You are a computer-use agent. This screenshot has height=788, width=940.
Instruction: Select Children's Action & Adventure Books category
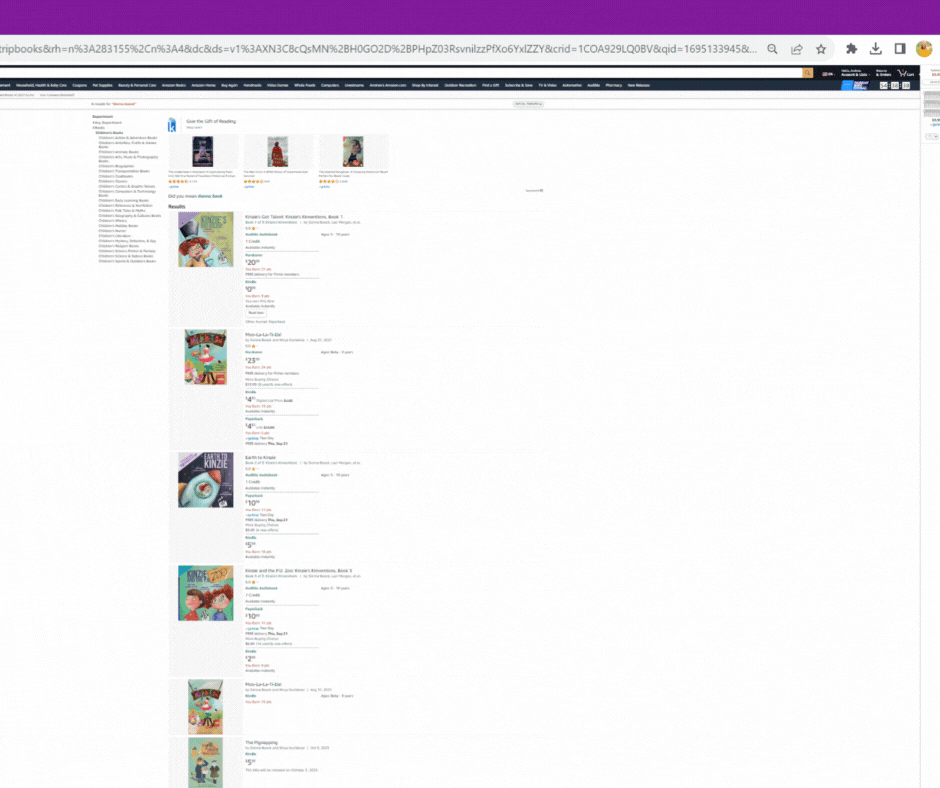coord(128,138)
